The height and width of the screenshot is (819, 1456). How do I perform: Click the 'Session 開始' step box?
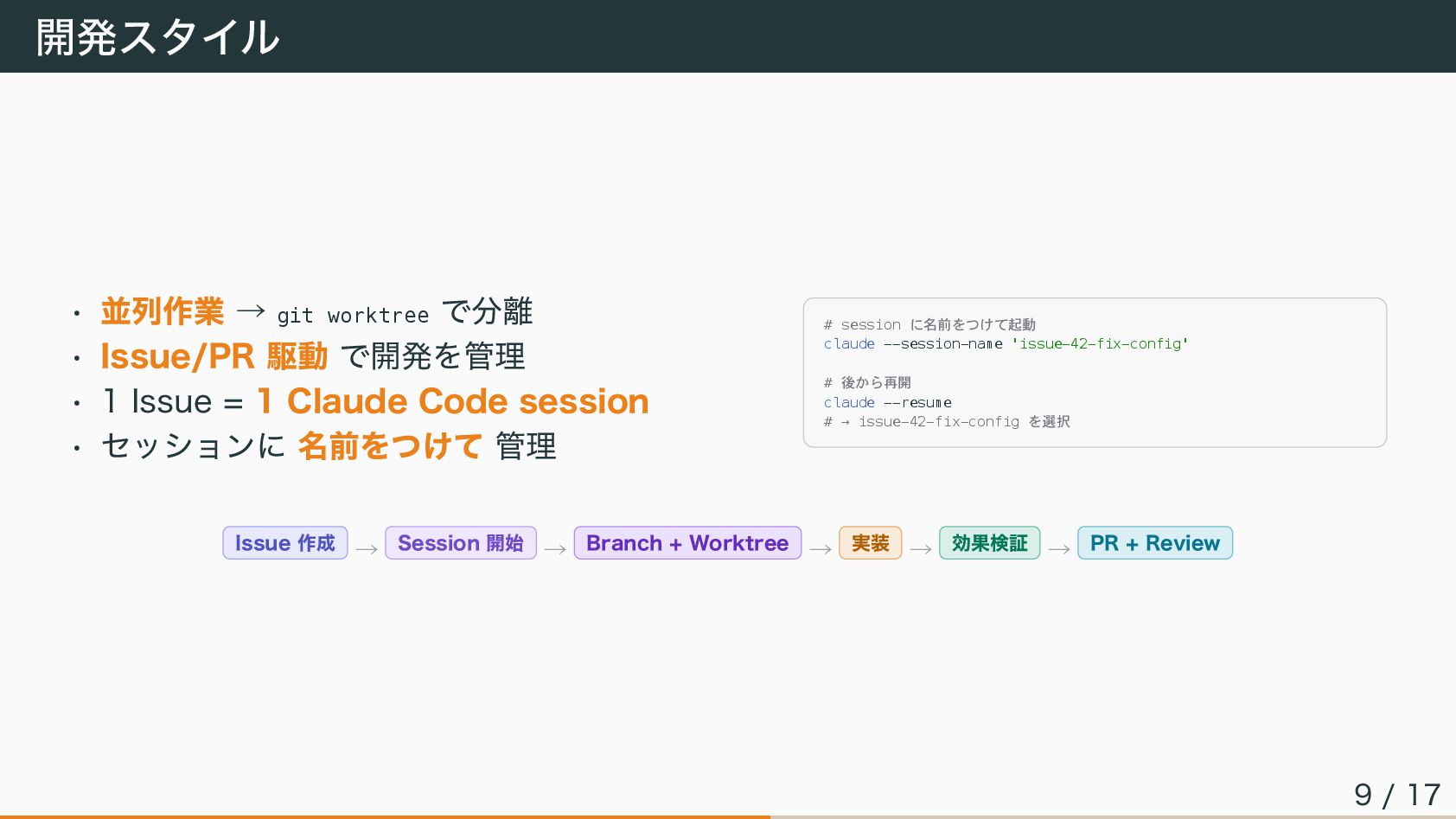click(461, 543)
